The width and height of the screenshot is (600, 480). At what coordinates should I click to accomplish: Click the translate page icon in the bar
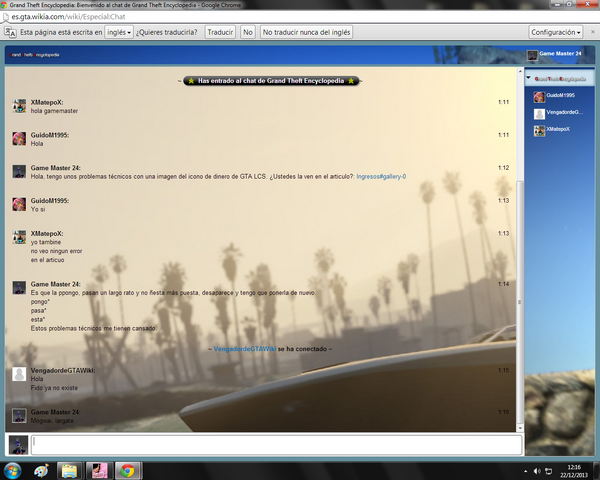[10, 33]
